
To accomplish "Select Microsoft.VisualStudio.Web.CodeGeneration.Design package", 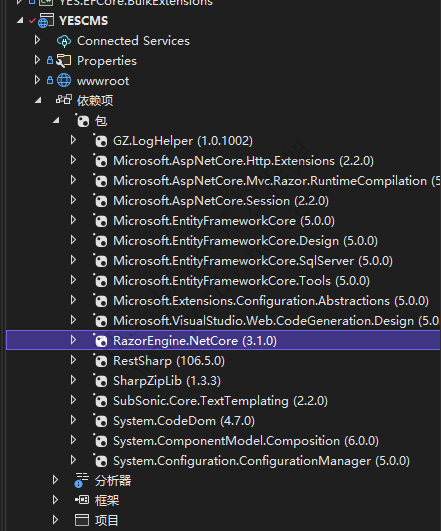I will pyautogui.click(x=277, y=321).
